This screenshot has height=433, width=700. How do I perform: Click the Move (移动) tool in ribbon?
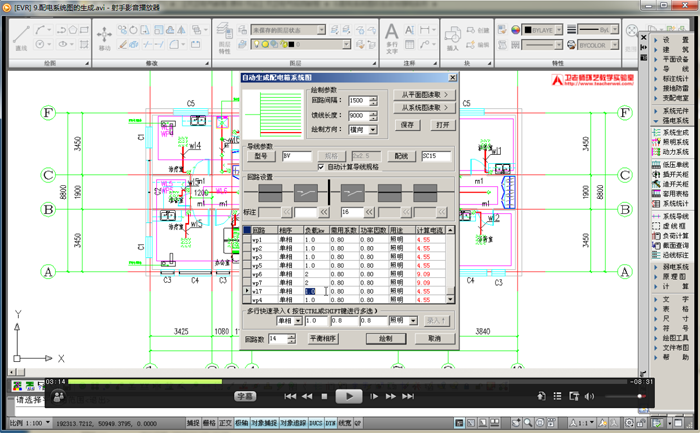104,38
